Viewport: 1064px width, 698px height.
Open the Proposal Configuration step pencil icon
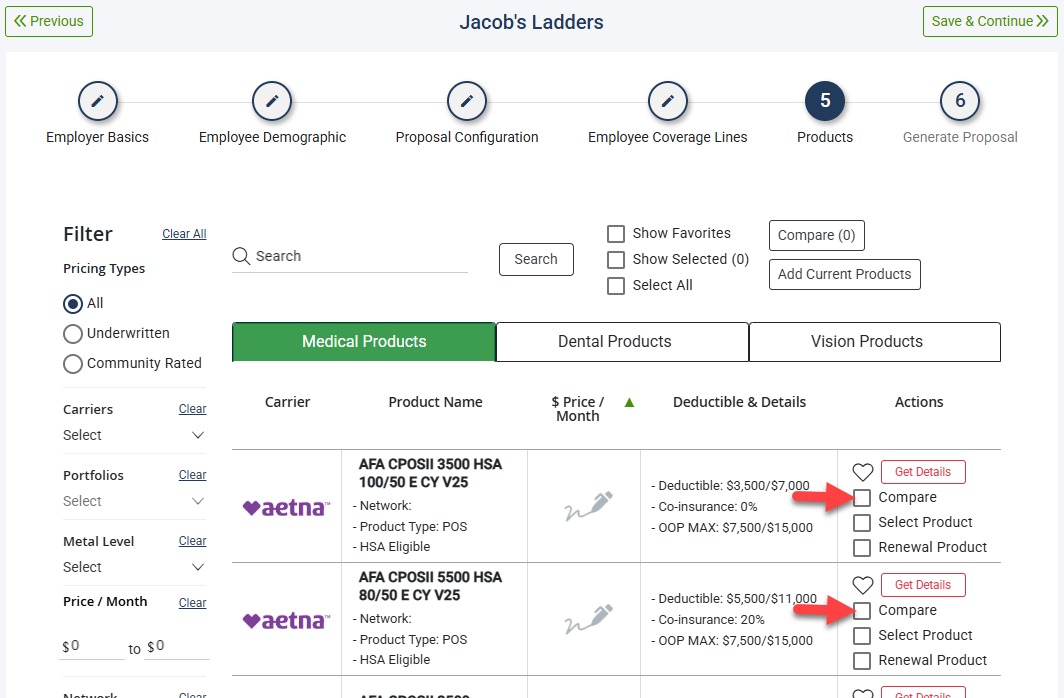(467, 101)
